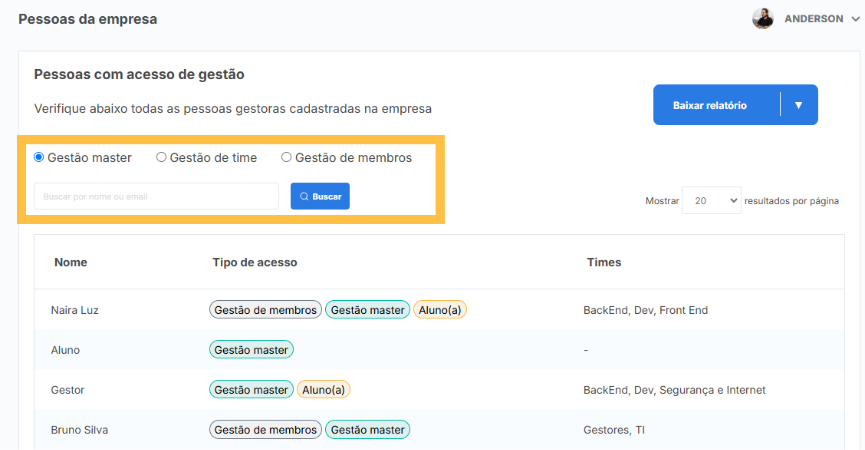
Task: Click the Times column header
Action: (x=604, y=262)
